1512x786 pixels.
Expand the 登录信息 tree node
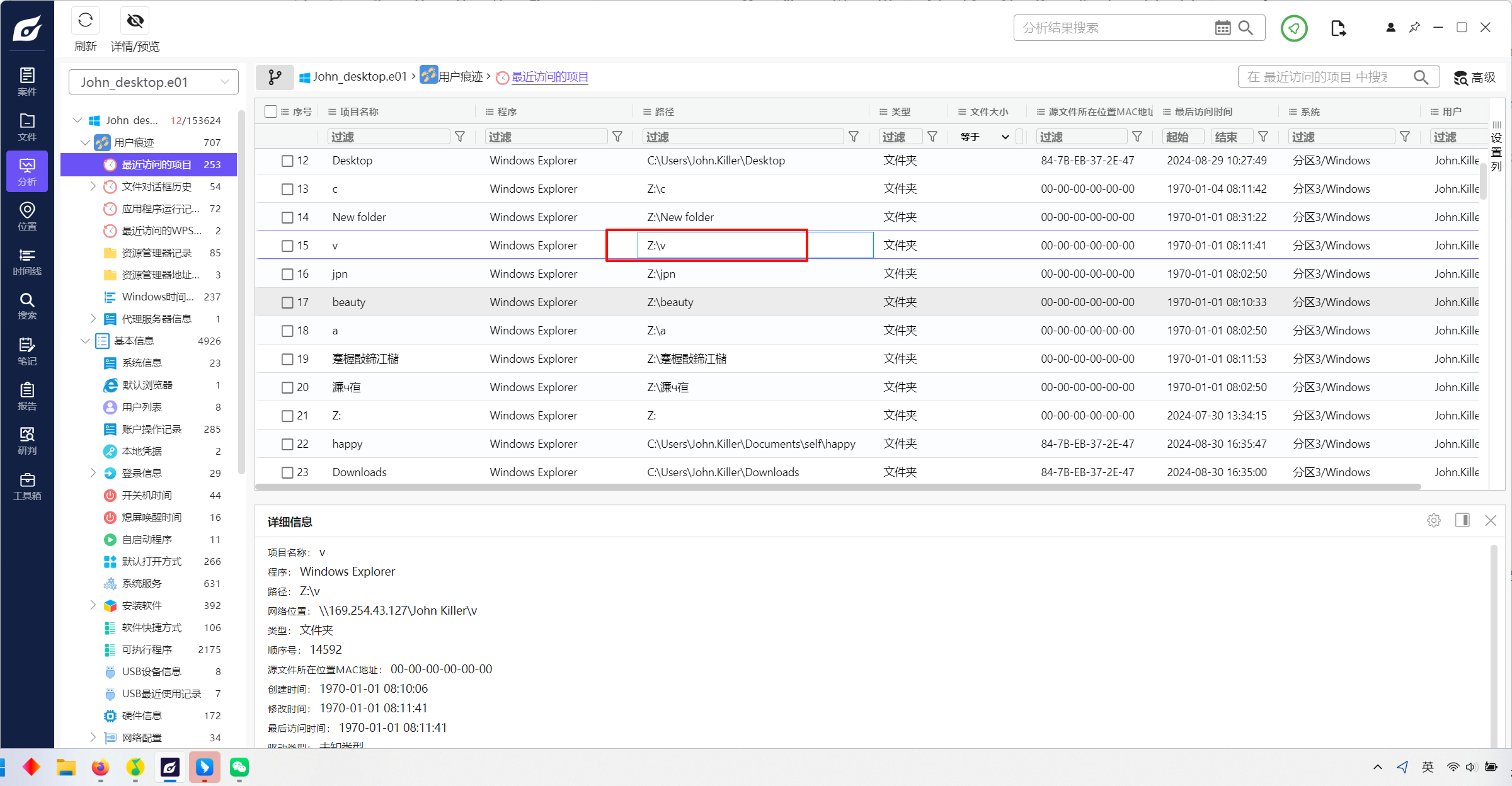[93, 473]
